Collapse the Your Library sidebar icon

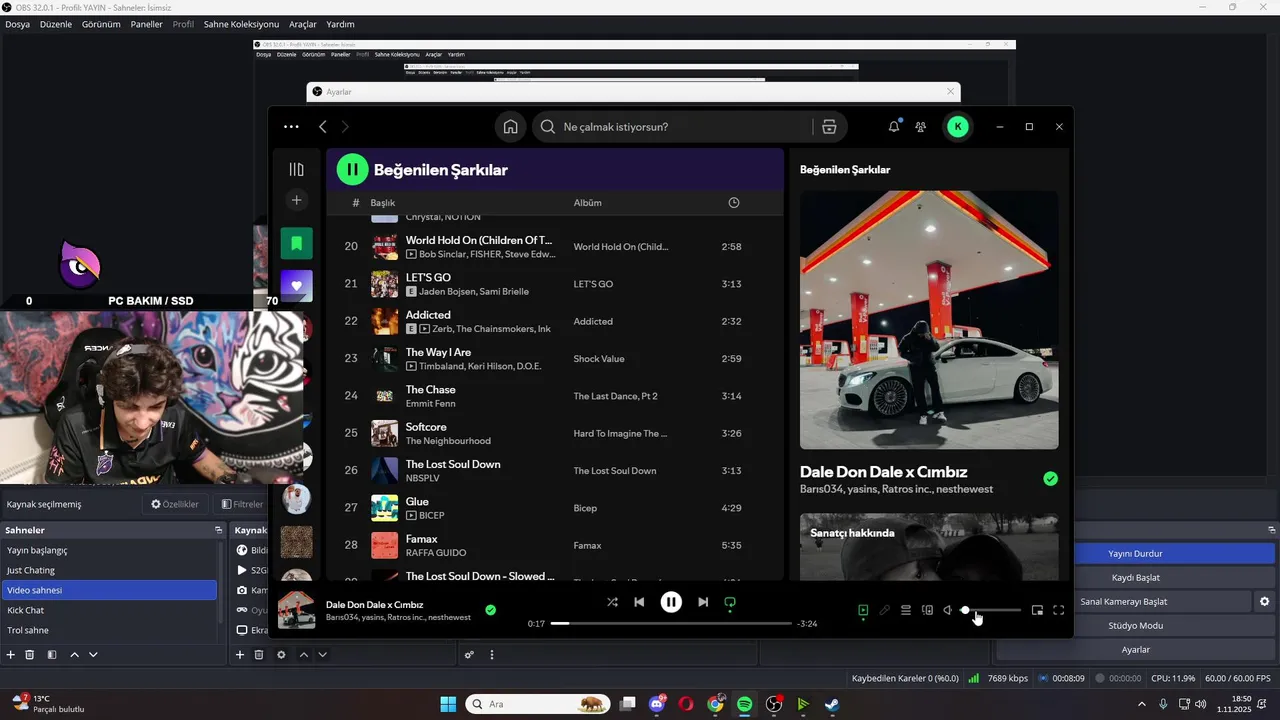(x=296, y=169)
